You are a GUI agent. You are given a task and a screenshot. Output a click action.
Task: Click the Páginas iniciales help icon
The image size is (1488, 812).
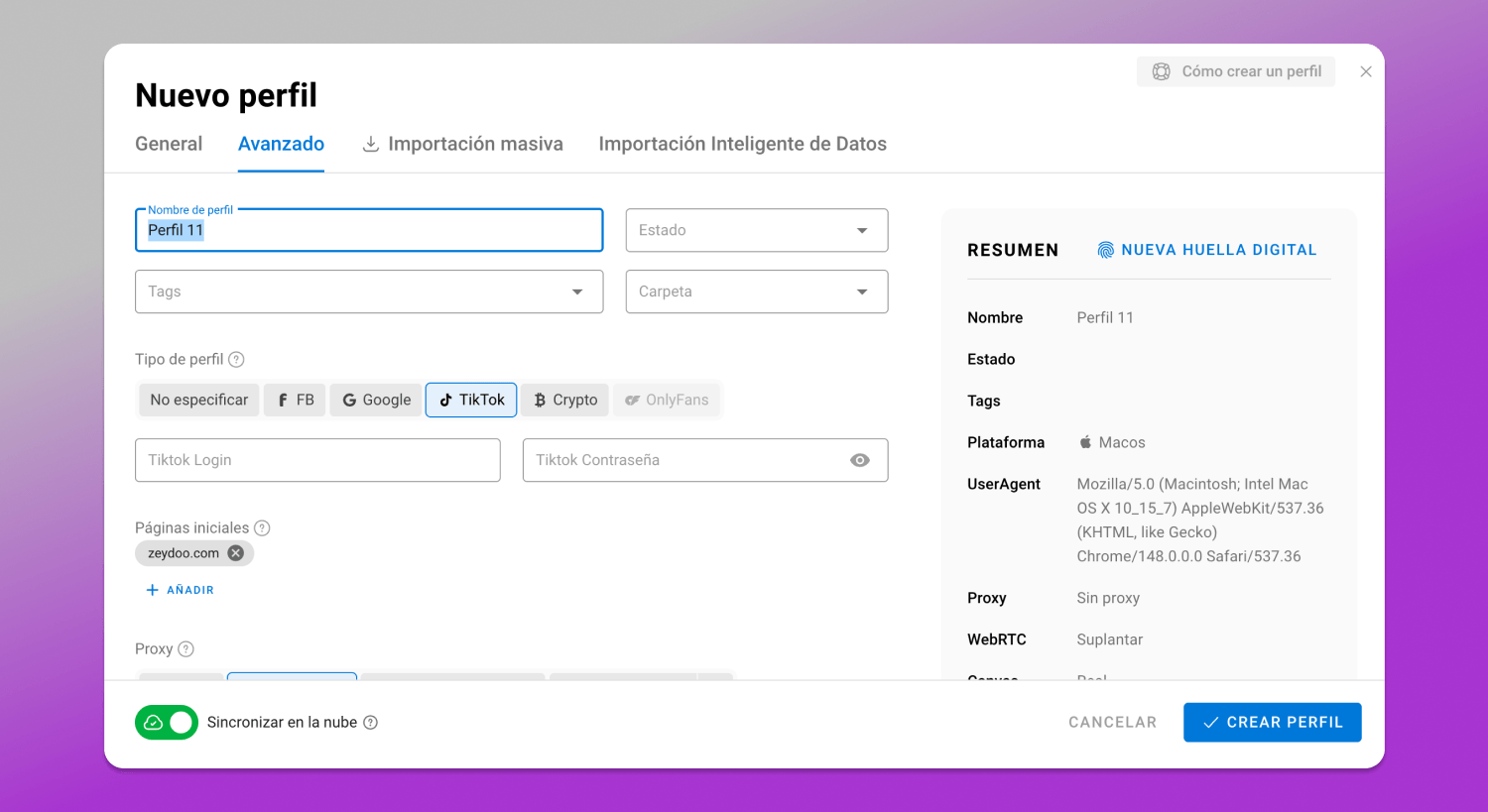coord(262,528)
